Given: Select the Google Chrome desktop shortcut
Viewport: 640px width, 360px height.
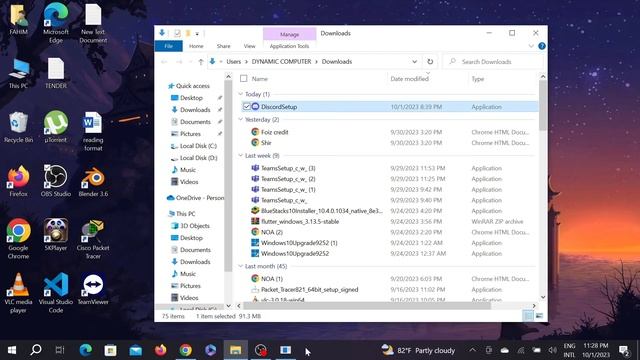Looking at the screenshot, I should (x=18, y=239).
